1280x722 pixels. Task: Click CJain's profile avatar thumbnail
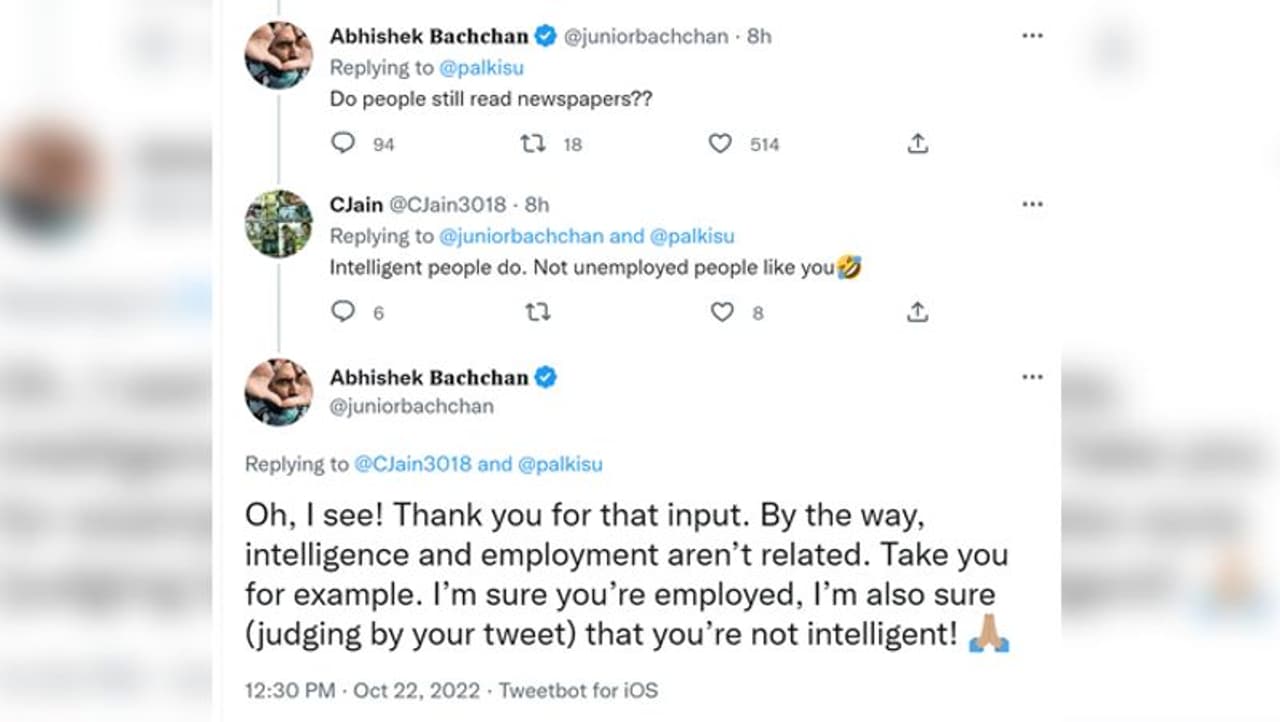click(278, 223)
